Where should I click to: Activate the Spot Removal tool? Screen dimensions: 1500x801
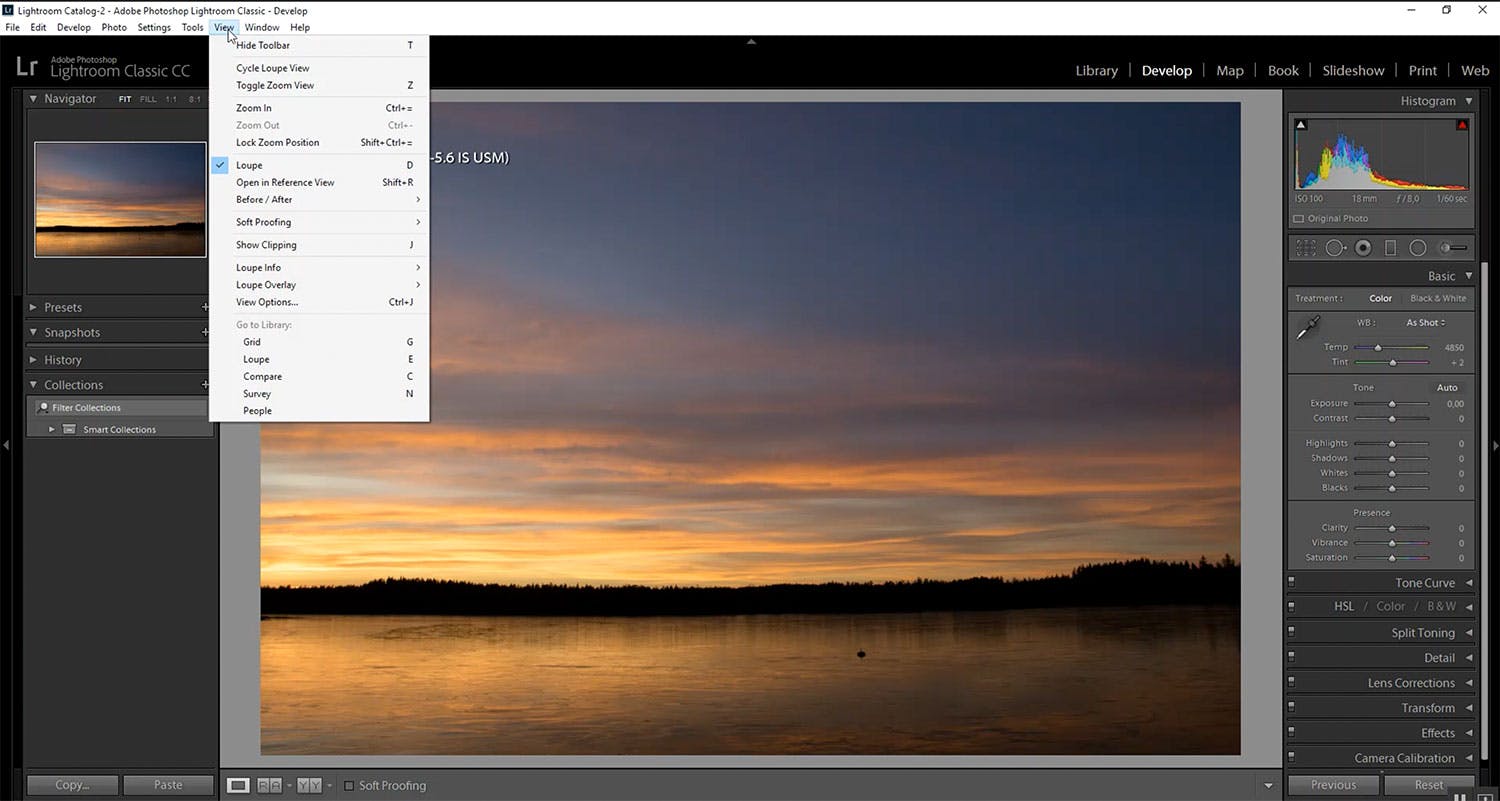(1335, 248)
